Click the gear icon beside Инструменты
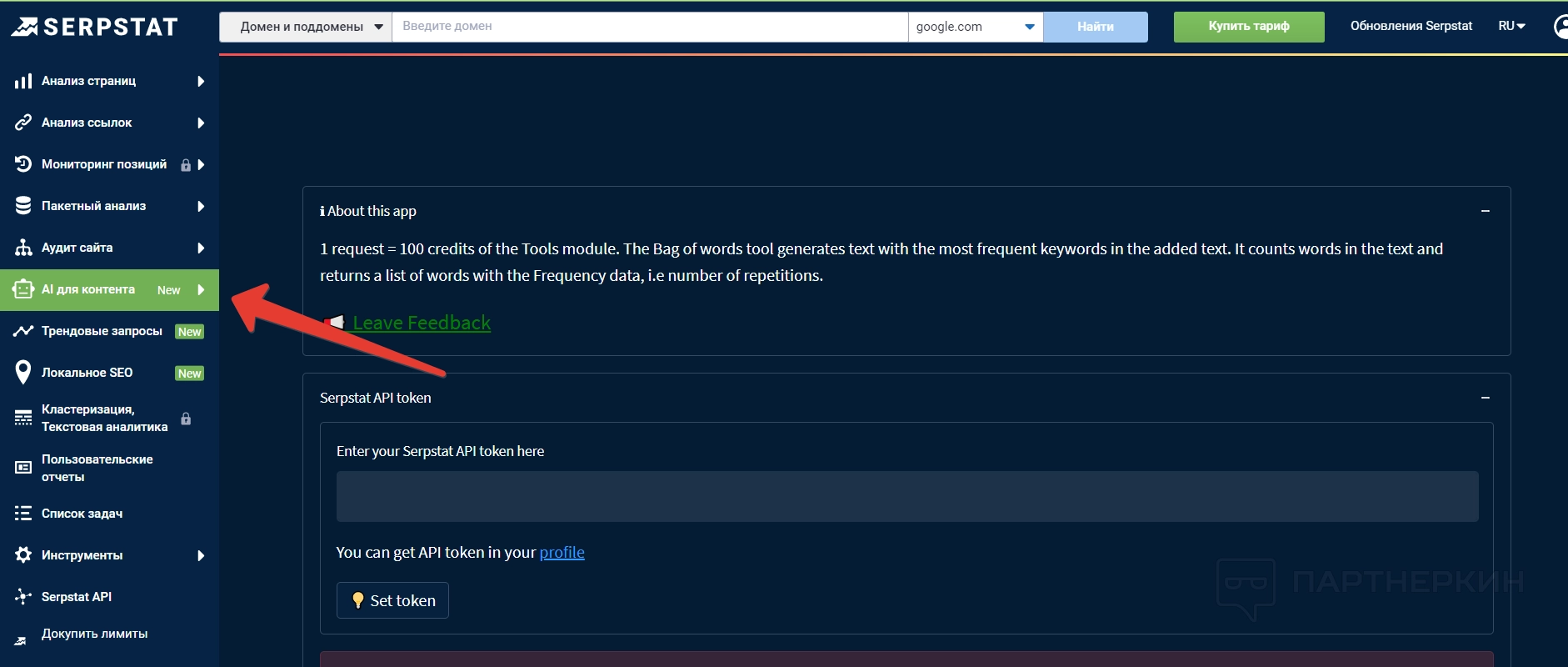Viewport: 1568px width, 667px height. pos(23,555)
